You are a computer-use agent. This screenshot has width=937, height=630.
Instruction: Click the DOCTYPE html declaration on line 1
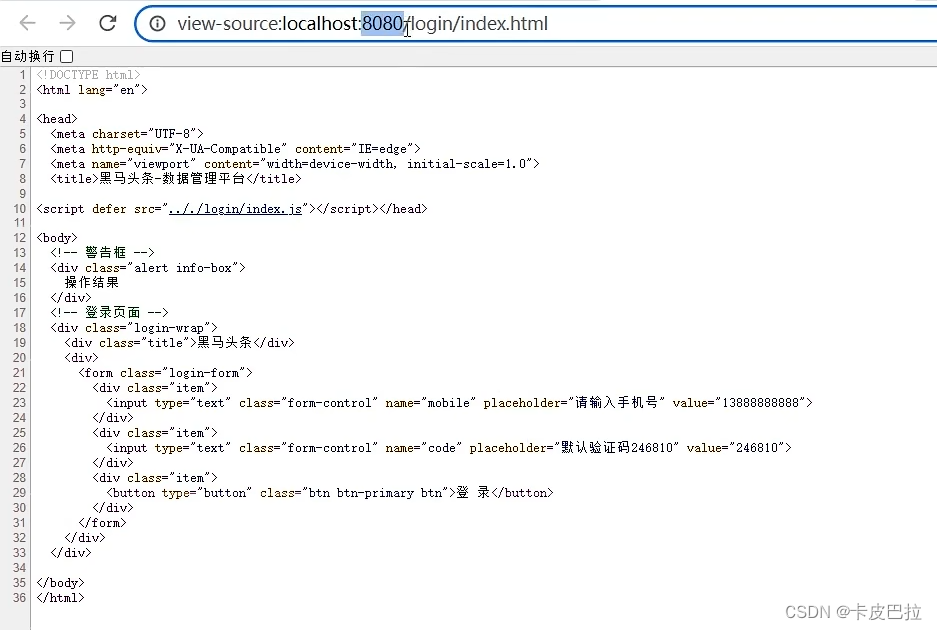click(x=88, y=75)
